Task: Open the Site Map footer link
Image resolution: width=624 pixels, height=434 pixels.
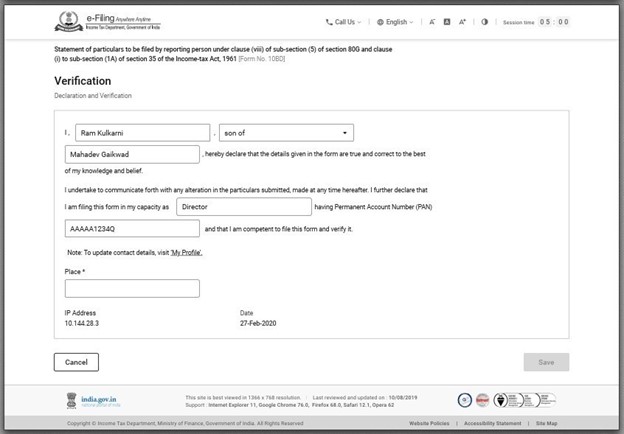Action: 546,424
